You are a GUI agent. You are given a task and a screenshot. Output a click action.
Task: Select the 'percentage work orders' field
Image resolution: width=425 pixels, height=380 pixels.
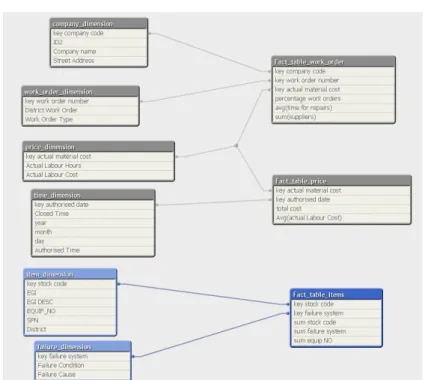[334, 99]
